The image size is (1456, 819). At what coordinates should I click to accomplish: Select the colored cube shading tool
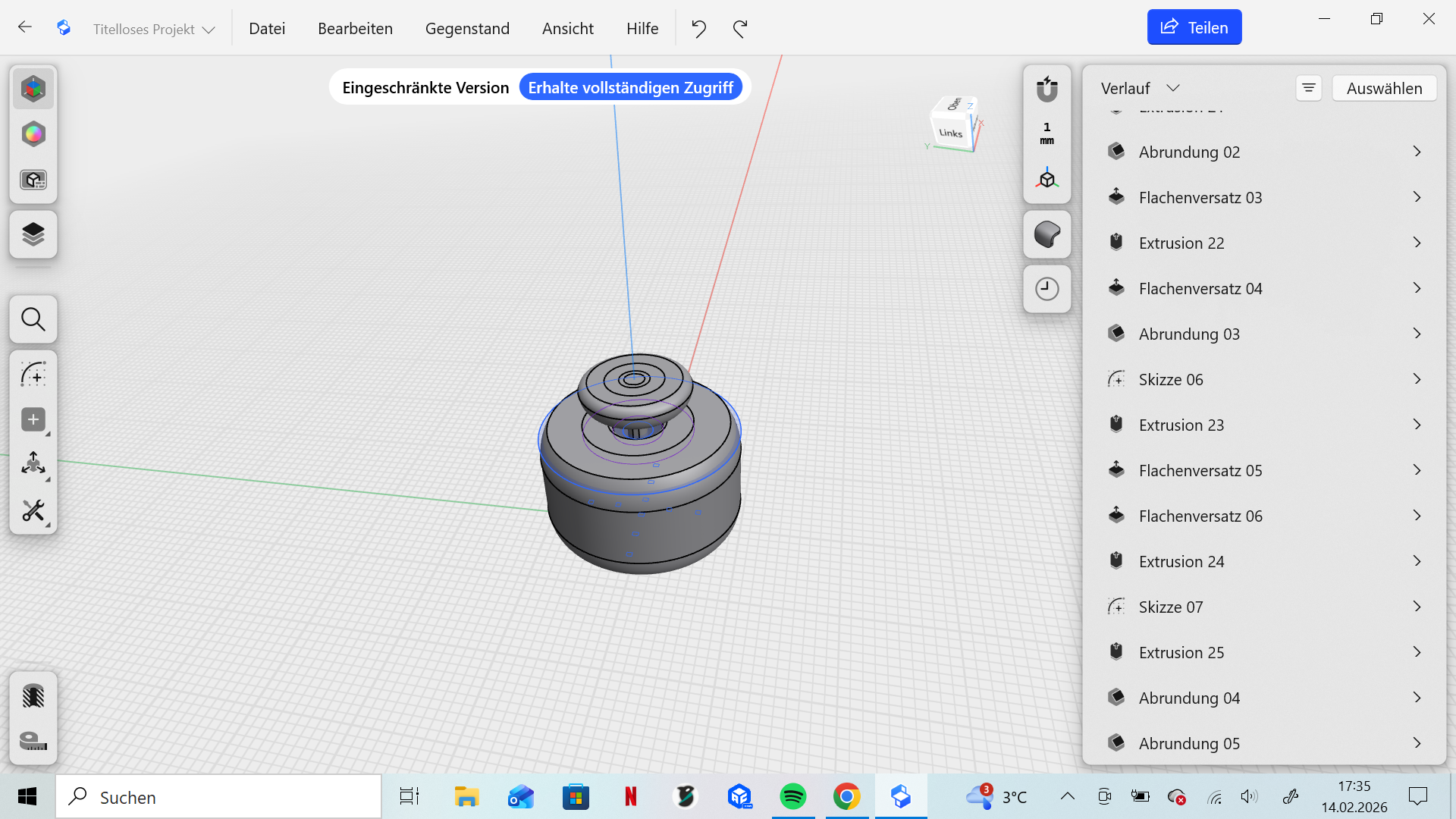point(33,89)
